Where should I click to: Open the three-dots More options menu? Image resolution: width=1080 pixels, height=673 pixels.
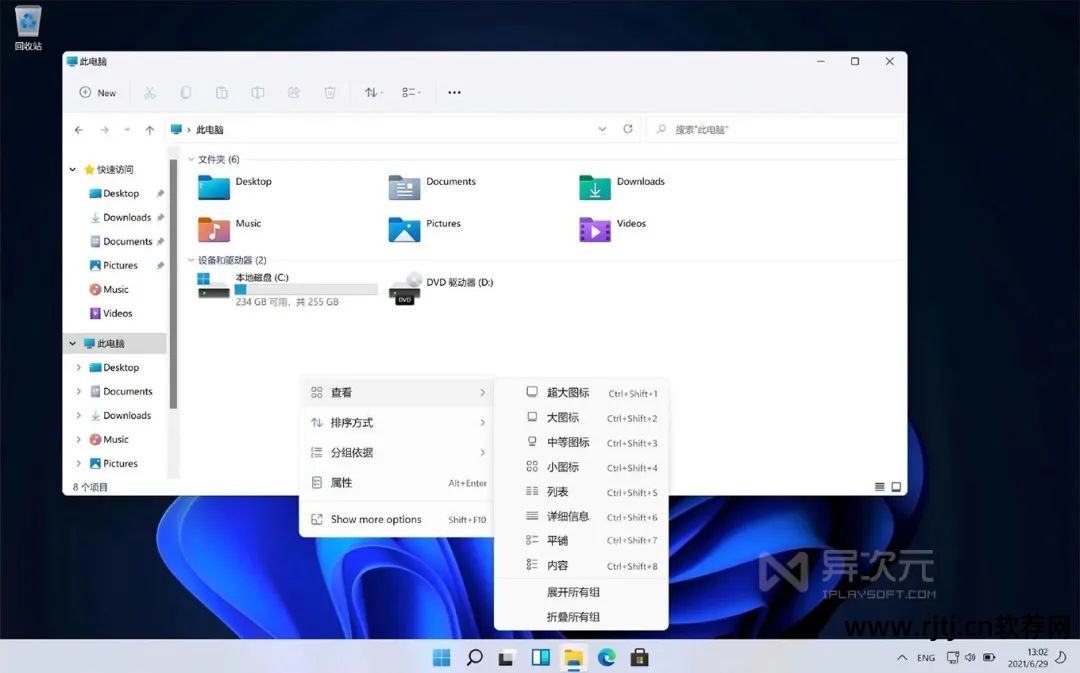point(454,93)
